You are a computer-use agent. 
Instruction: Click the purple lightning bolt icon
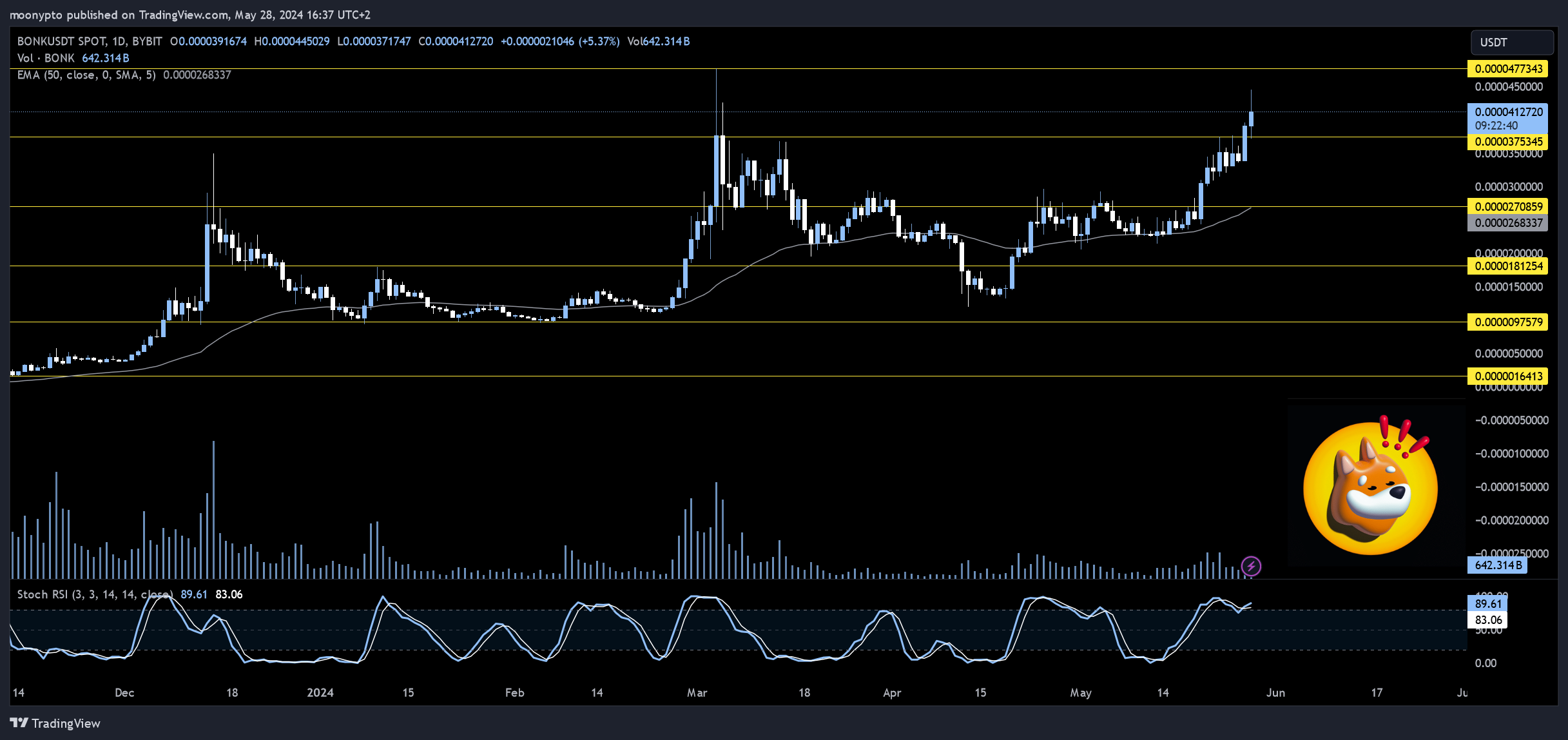pos(1251,566)
